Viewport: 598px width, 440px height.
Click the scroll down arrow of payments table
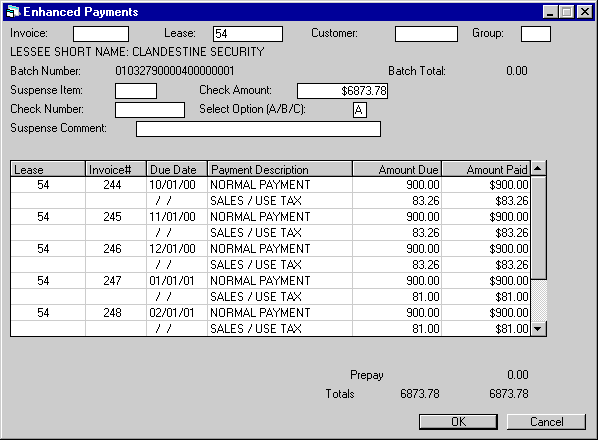click(x=538, y=328)
